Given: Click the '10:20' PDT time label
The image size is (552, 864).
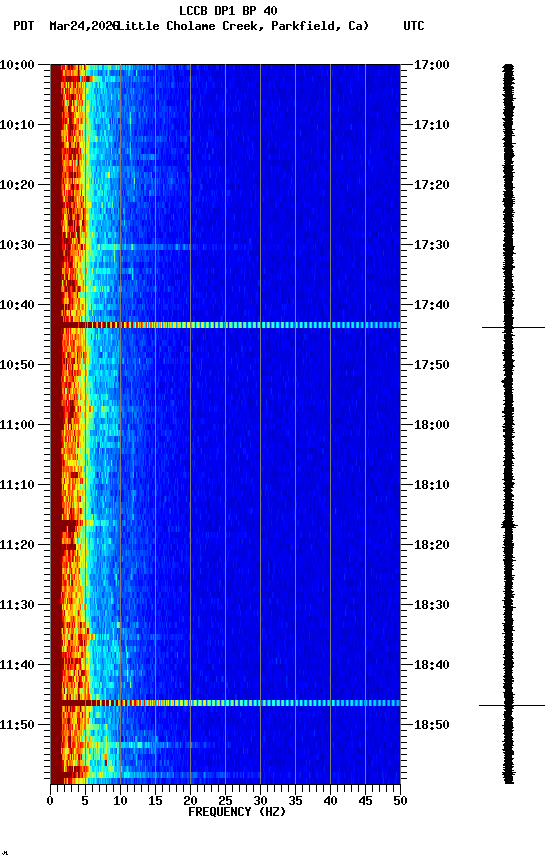Looking at the screenshot, I should (17, 185).
